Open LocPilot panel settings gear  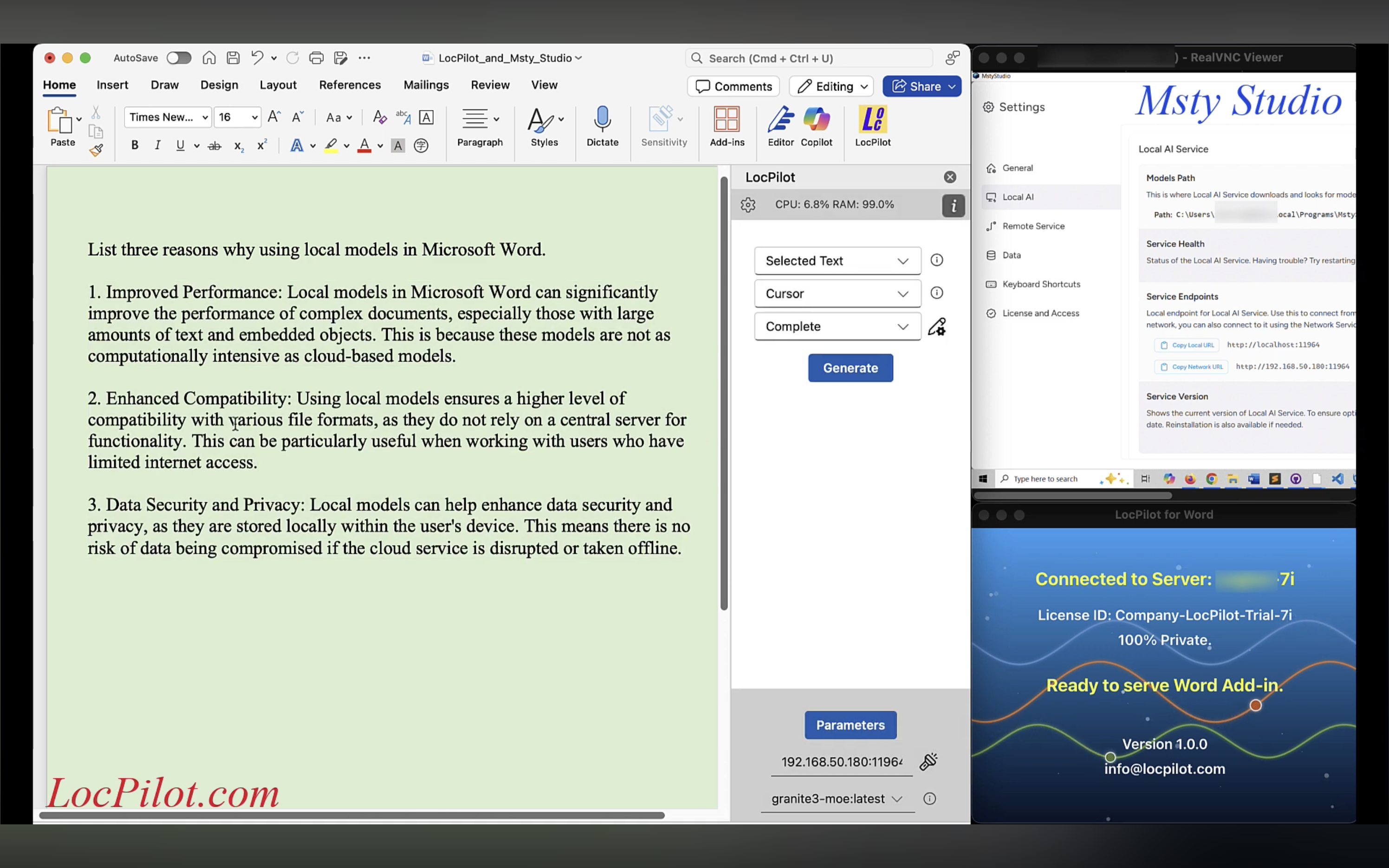click(x=748, y=204)
